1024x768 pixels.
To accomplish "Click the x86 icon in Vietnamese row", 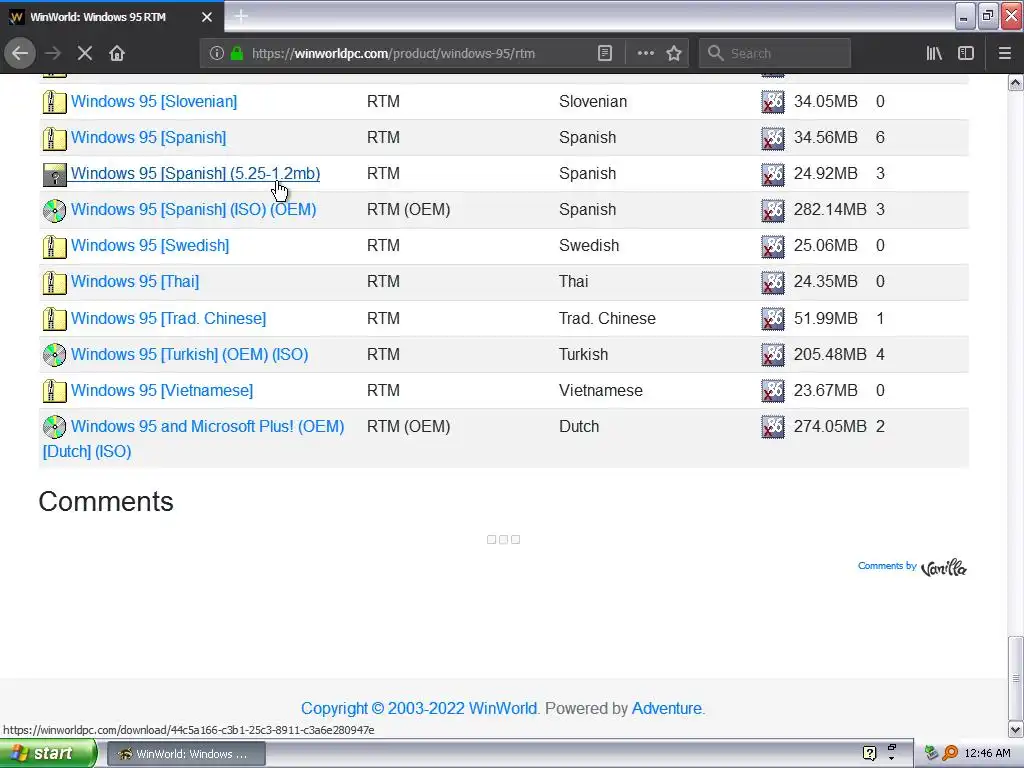I will click(x=773, y=391).
